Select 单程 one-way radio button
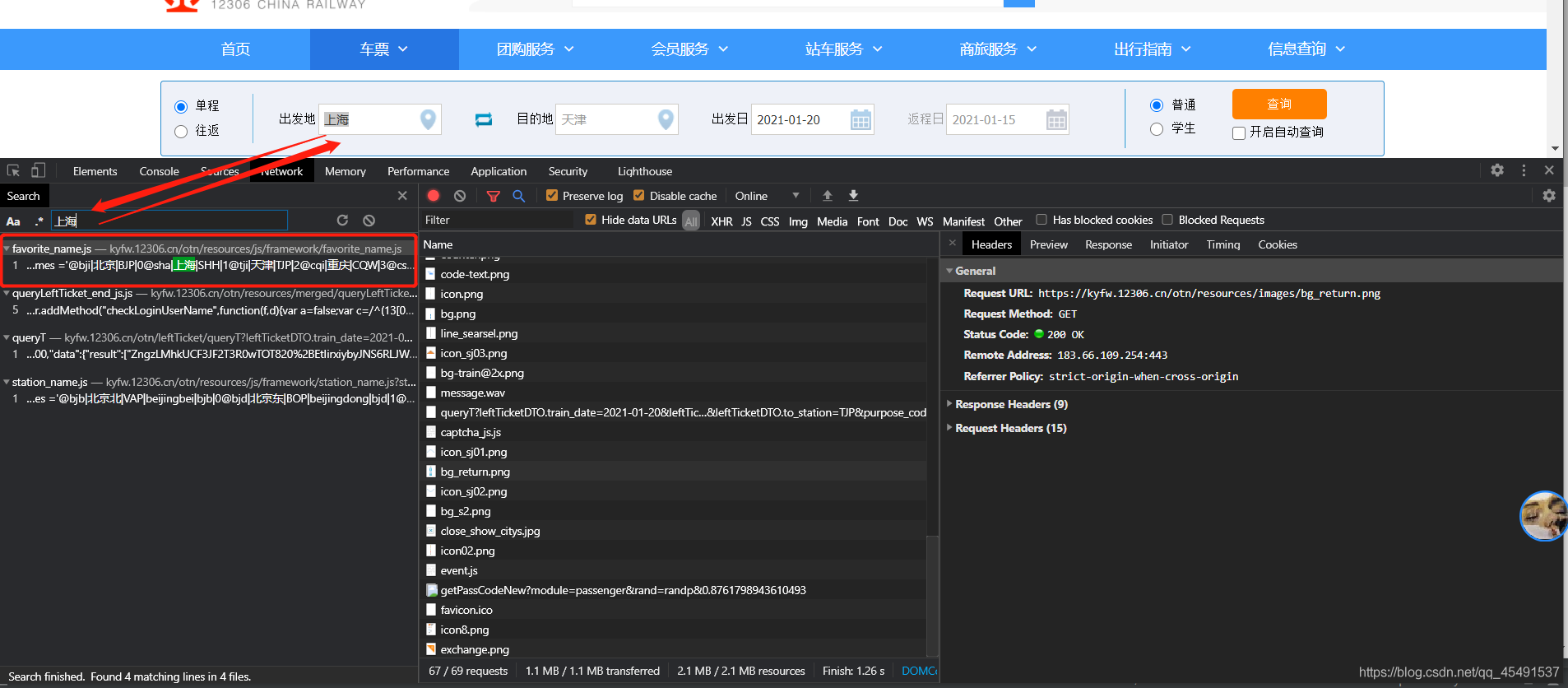The height and width of the screenshot is (688, 1568). click(181, 106)
